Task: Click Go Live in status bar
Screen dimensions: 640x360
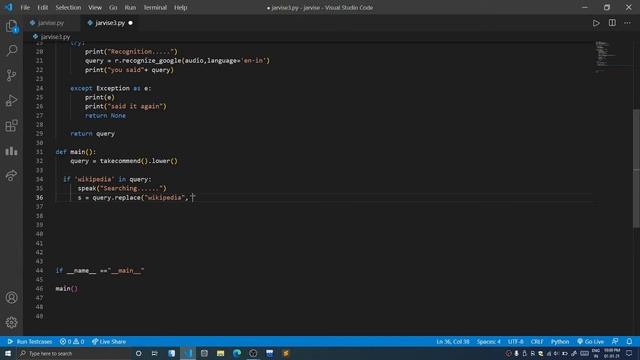Action: 590,342
